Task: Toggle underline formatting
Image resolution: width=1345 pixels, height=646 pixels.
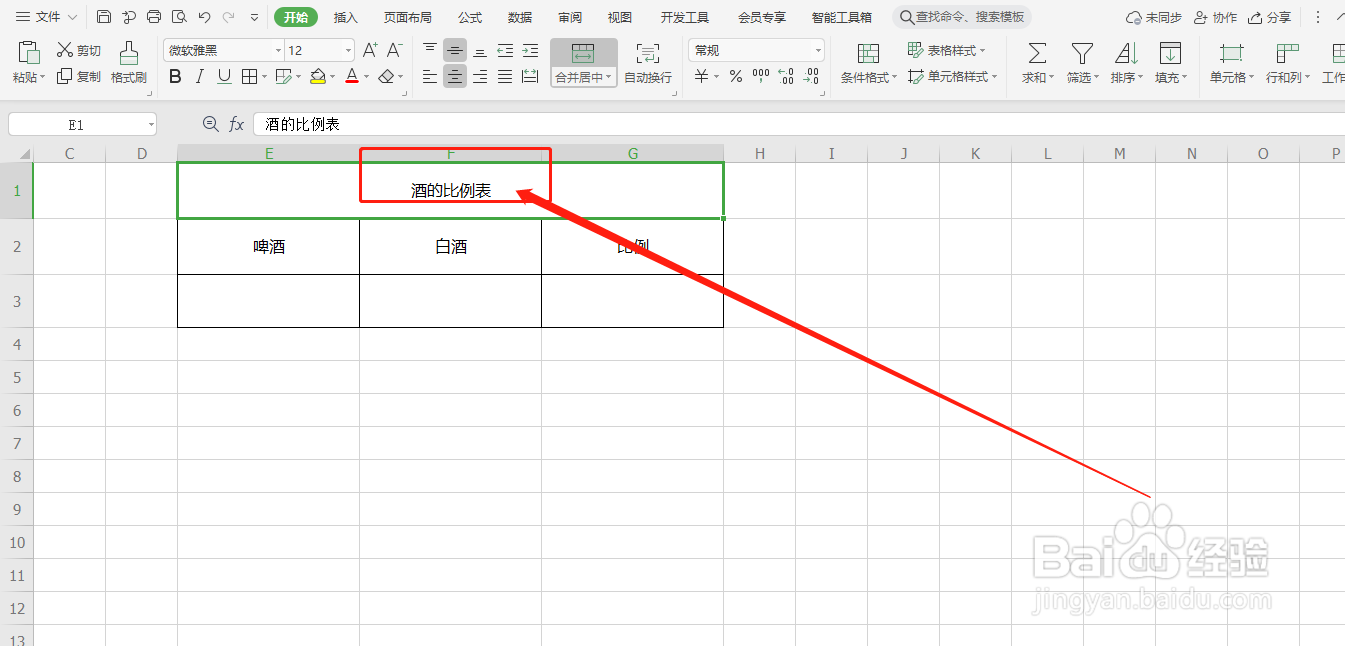Action: pyautogui.click(x=224, y=76)
